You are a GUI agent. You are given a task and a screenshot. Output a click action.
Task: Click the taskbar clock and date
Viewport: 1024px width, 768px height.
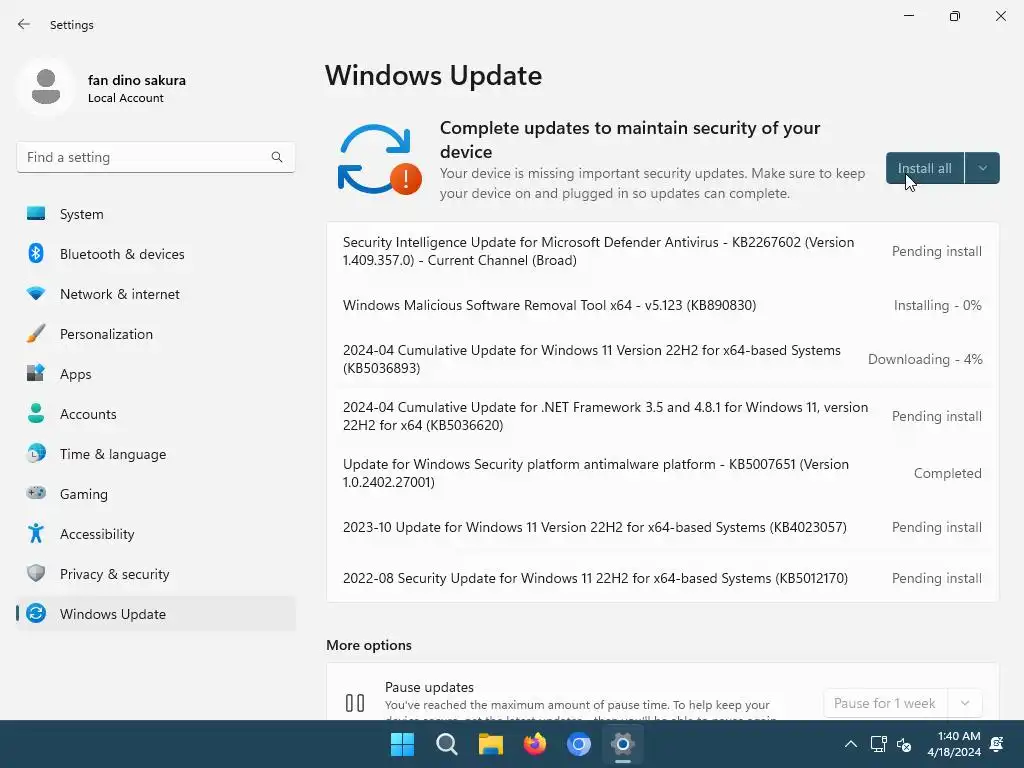(x=954, y=744)
